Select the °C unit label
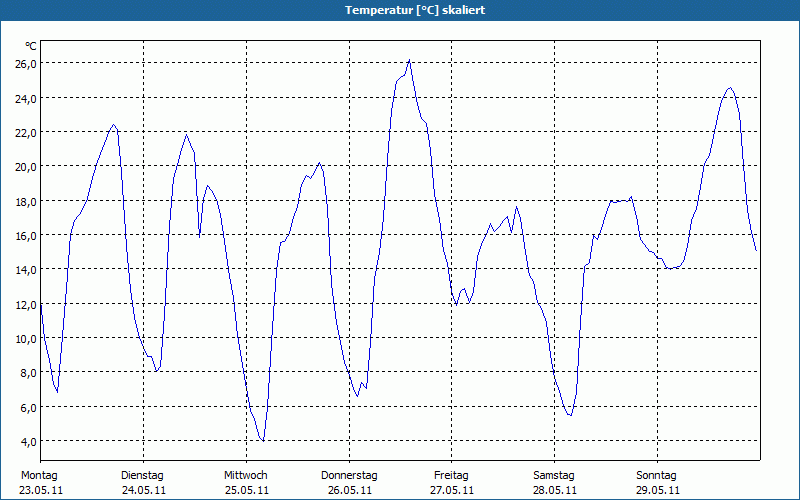The height and width of the screenshot is (500, 800). tap(31, 46)
